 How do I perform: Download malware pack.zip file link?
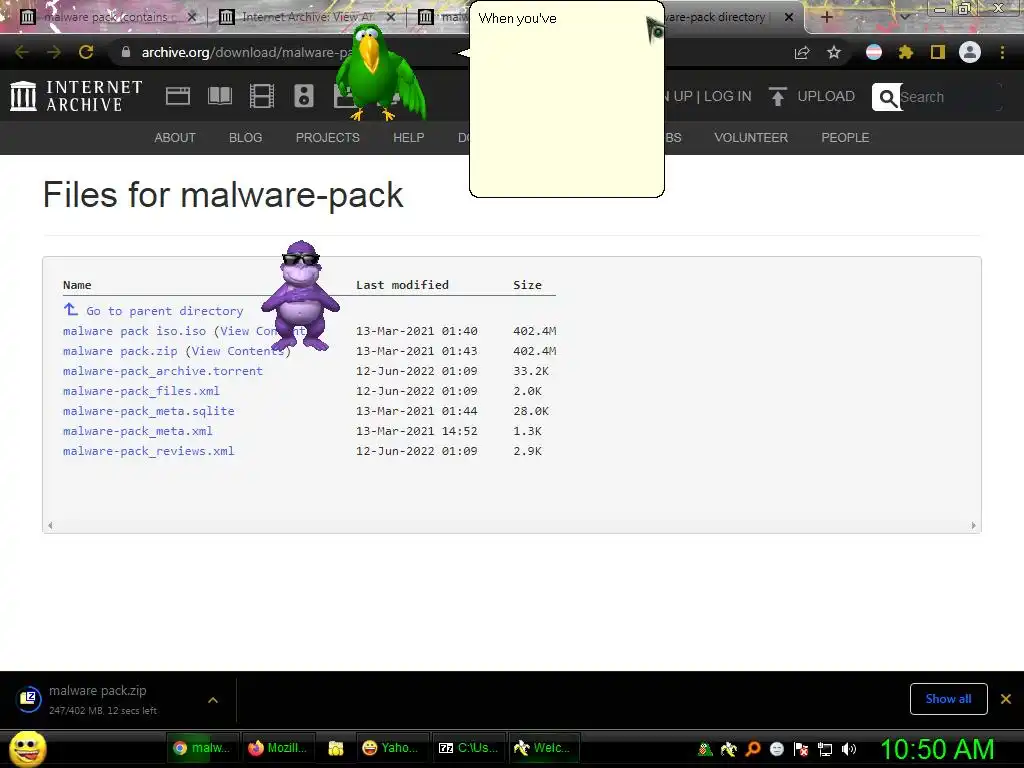click(x=120, y=351)
